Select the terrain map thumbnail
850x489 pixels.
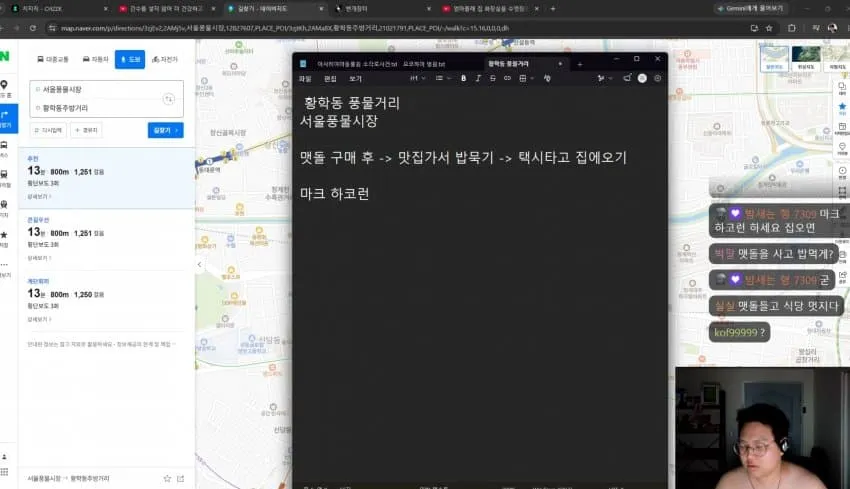[837, 59]
